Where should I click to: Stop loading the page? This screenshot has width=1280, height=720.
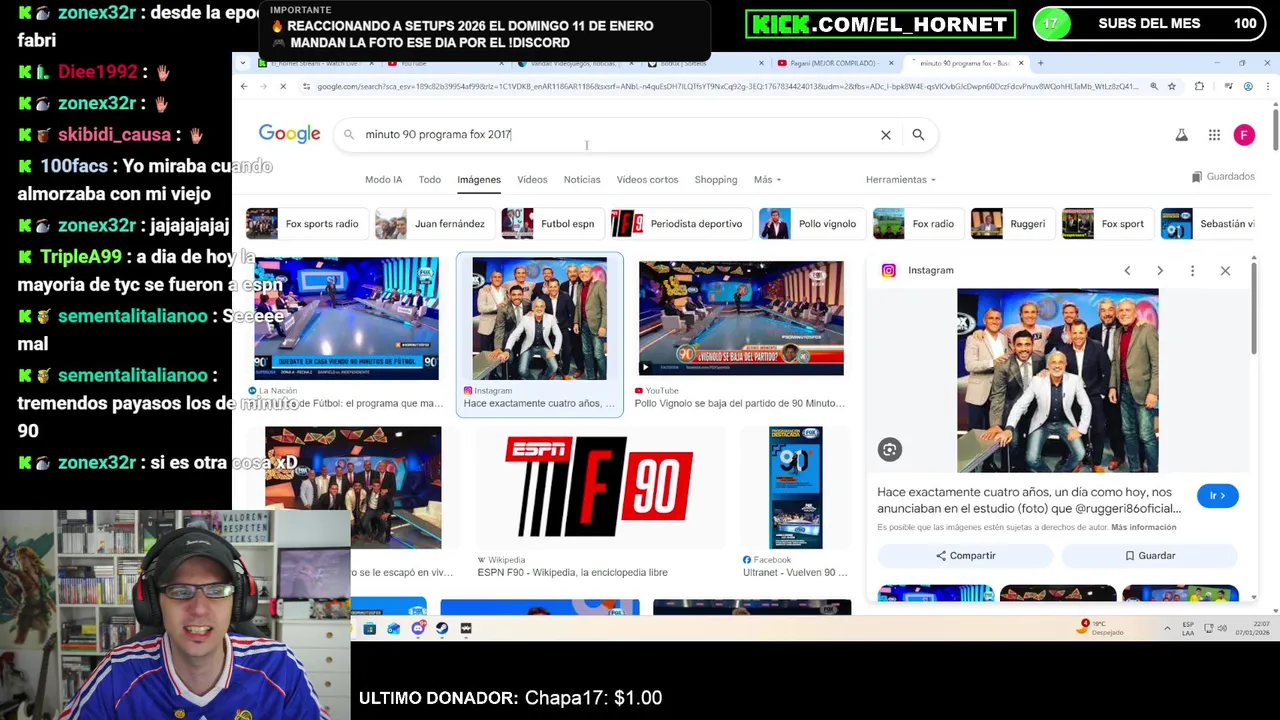283,87
